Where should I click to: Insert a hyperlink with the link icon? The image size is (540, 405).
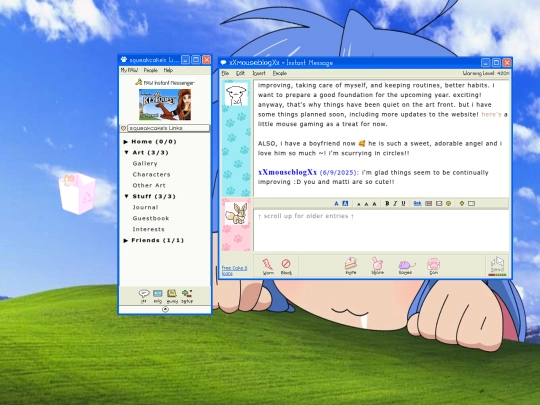tap(417, 204)
